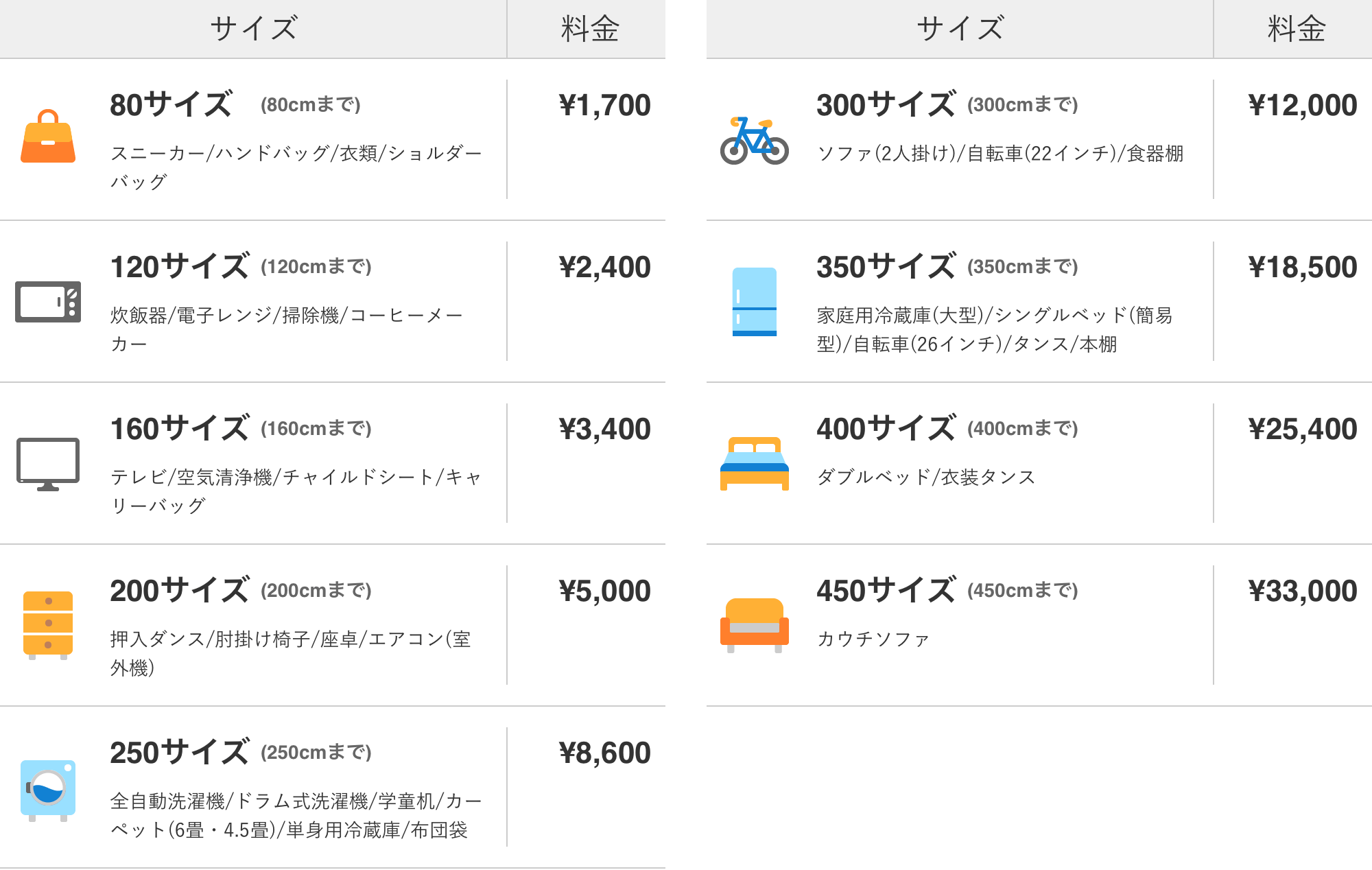Click the orange handbag icon
Screen dimensions: 1372x870
(x=48, y=137)
